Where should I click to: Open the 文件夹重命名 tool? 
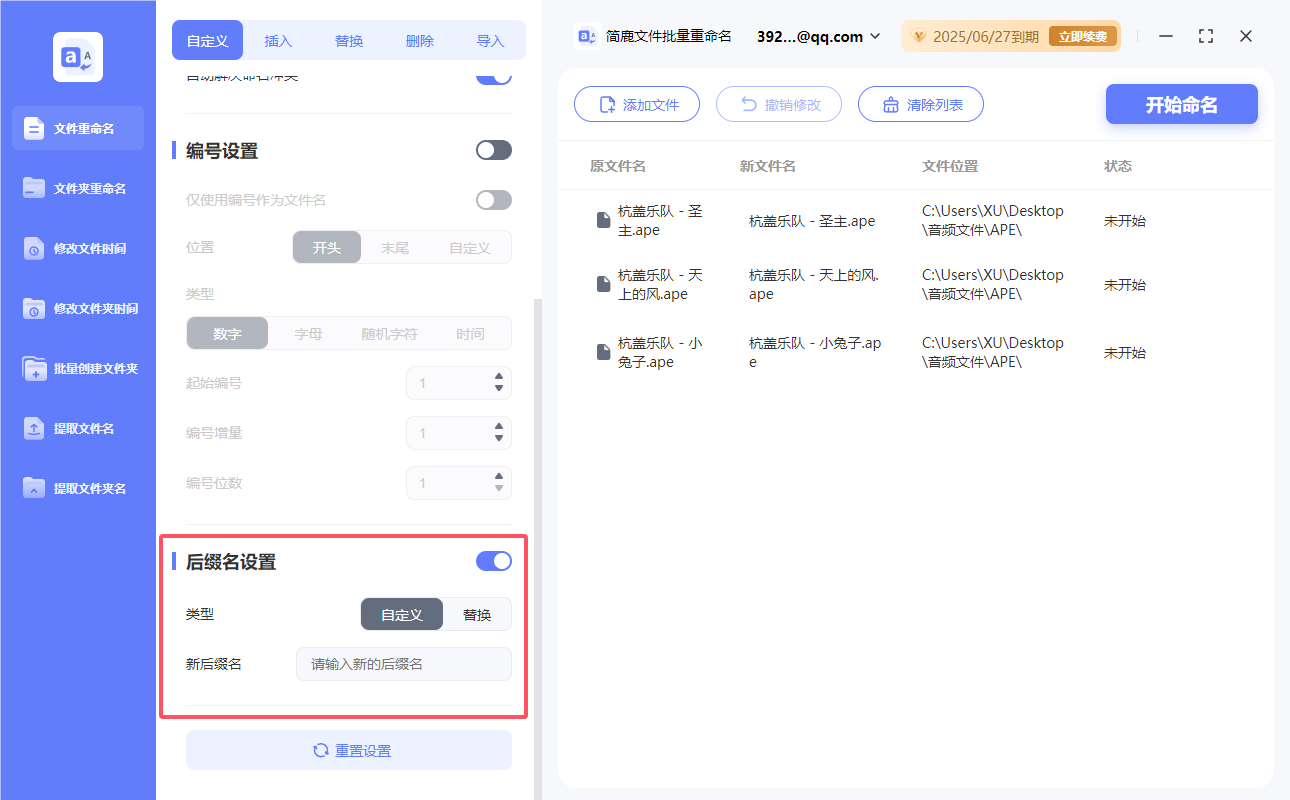(x=77, y=188)
